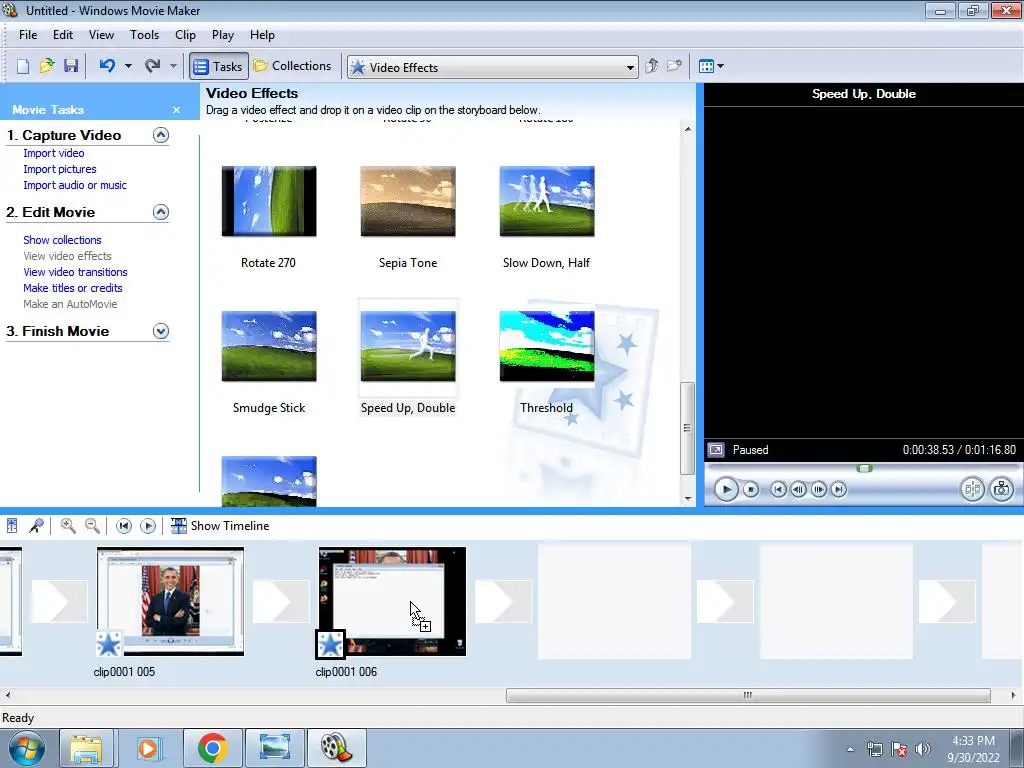Open the Clip menu
This screenshot has height=768, width=1024.
click(185, 35)
